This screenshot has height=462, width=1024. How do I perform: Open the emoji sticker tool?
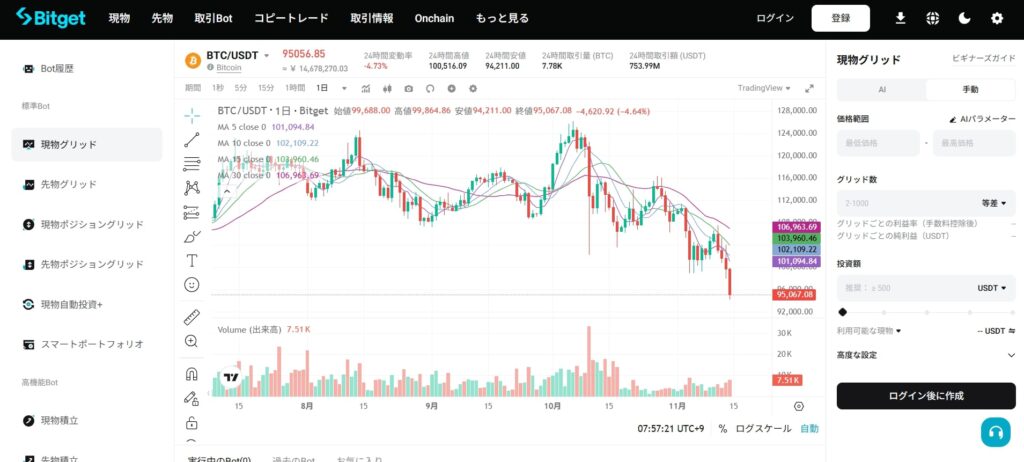[192, 285]
